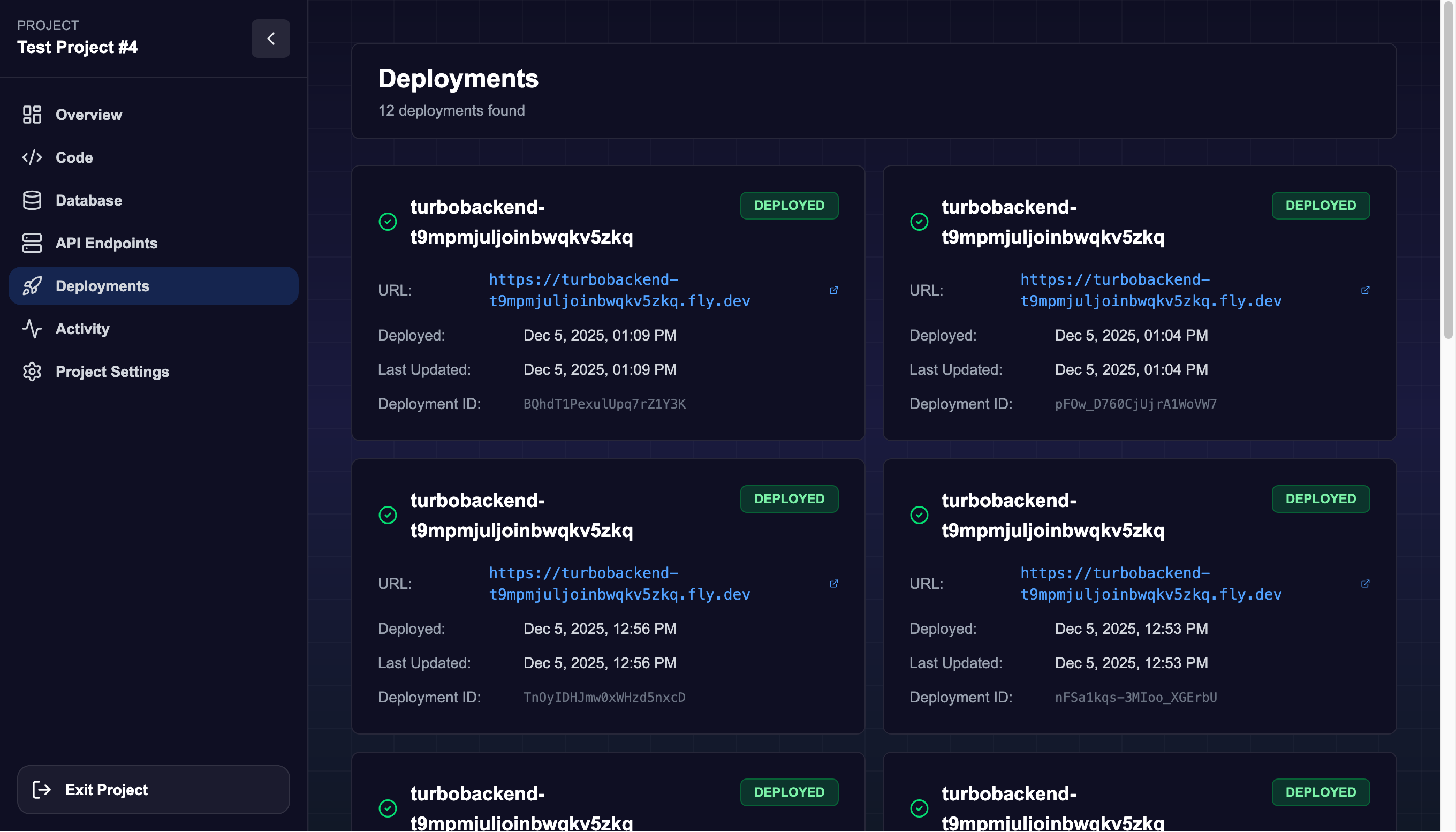Open the Activity menu item
The image size is (1456, 832).
tap(82, 329)
